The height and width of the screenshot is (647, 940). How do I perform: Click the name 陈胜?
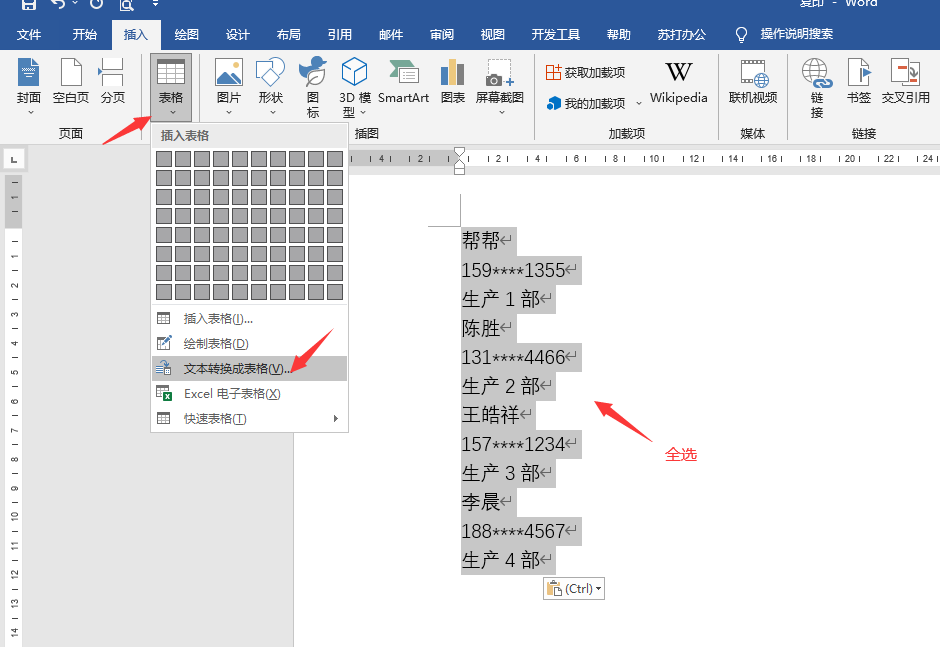coord(481,328)
